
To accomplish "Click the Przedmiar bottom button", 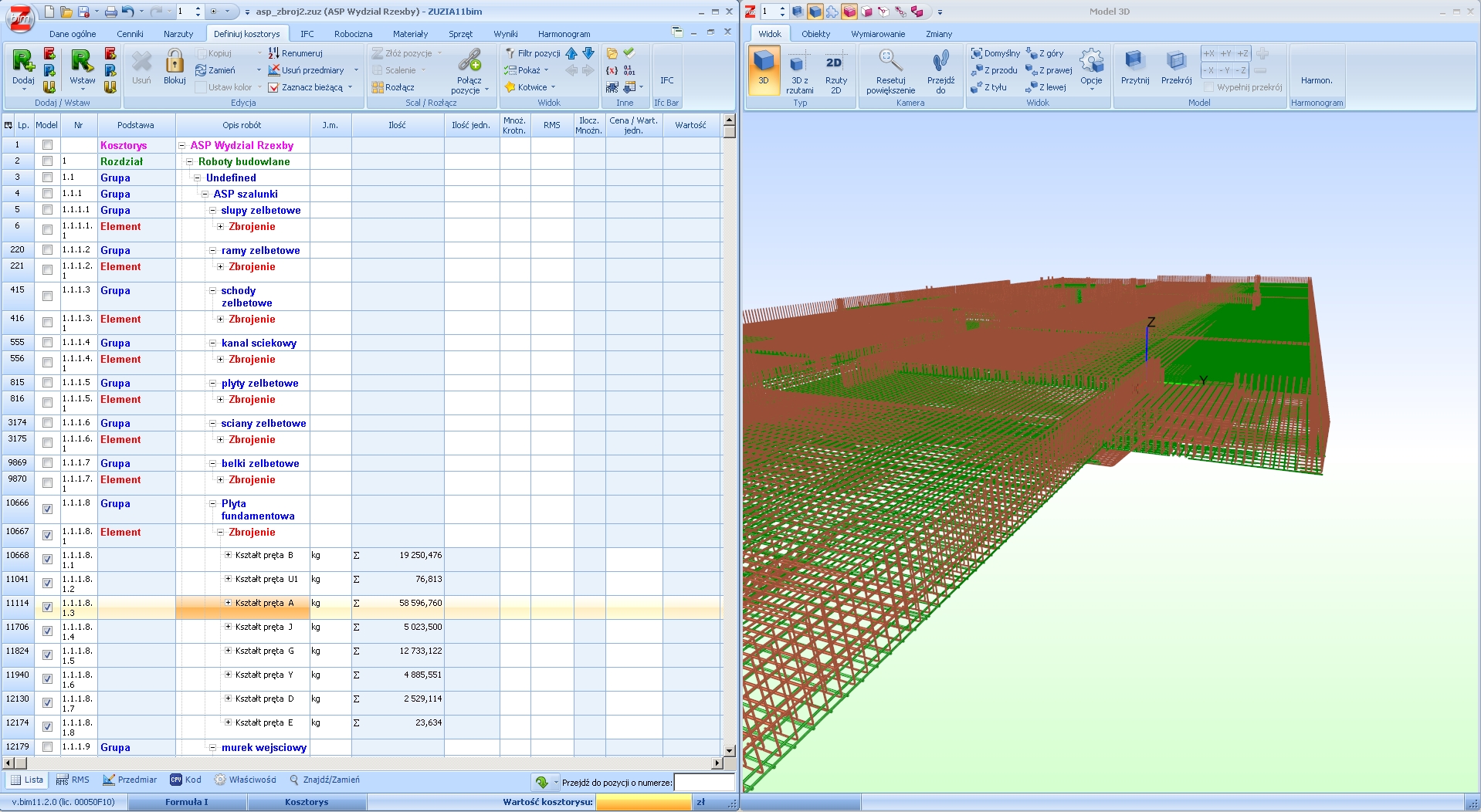I will (x=130, y=780).
